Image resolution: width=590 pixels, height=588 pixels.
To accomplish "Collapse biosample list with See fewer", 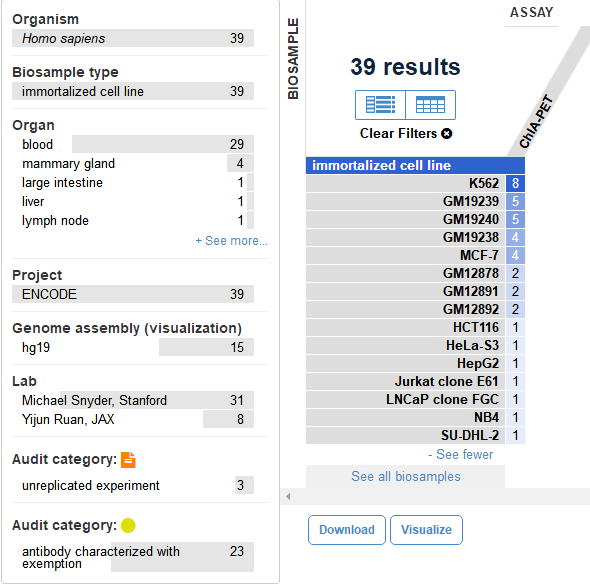I will point(461,454).
